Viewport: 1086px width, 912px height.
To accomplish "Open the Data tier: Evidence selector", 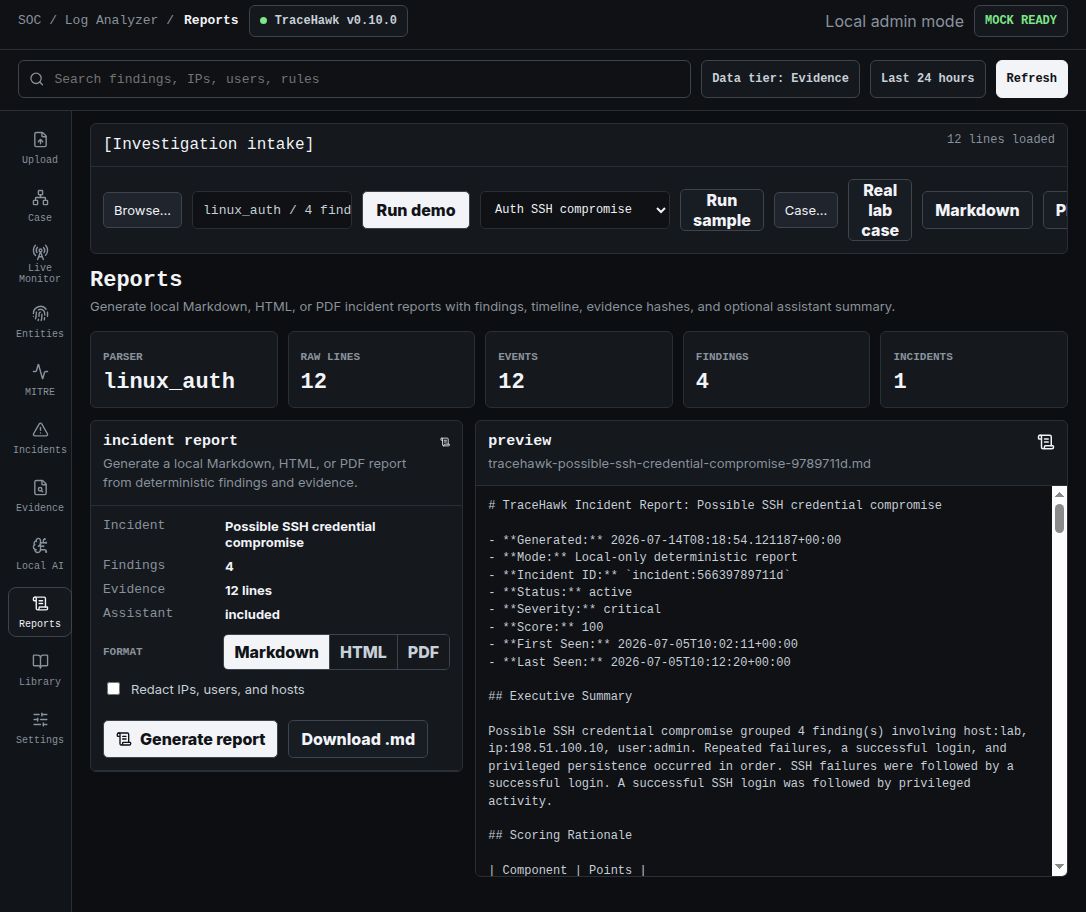I will pyautogui.click(x=780, y=78).
